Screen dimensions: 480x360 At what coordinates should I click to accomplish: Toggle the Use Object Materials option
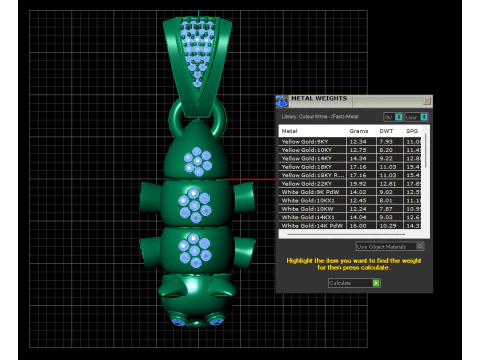pos(390,246)
